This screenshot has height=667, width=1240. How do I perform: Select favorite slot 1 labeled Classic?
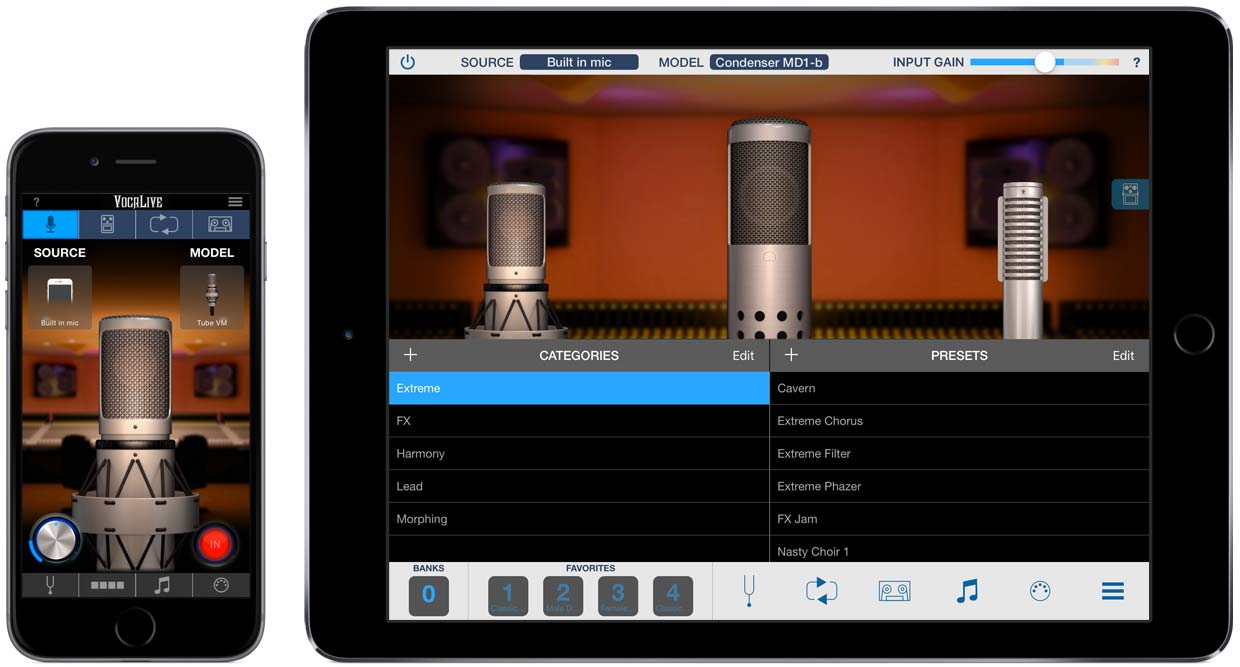point(507,591)
